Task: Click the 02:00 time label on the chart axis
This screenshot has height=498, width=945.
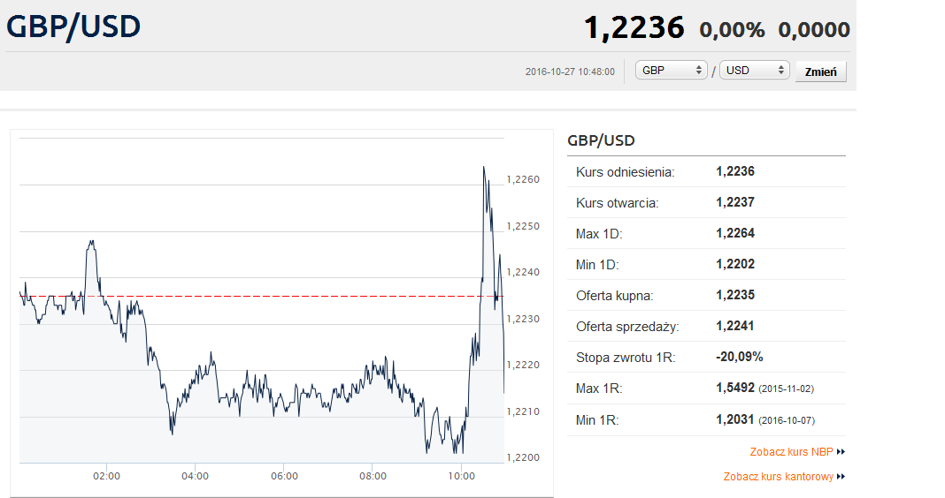Action: (x=107, y=476)
